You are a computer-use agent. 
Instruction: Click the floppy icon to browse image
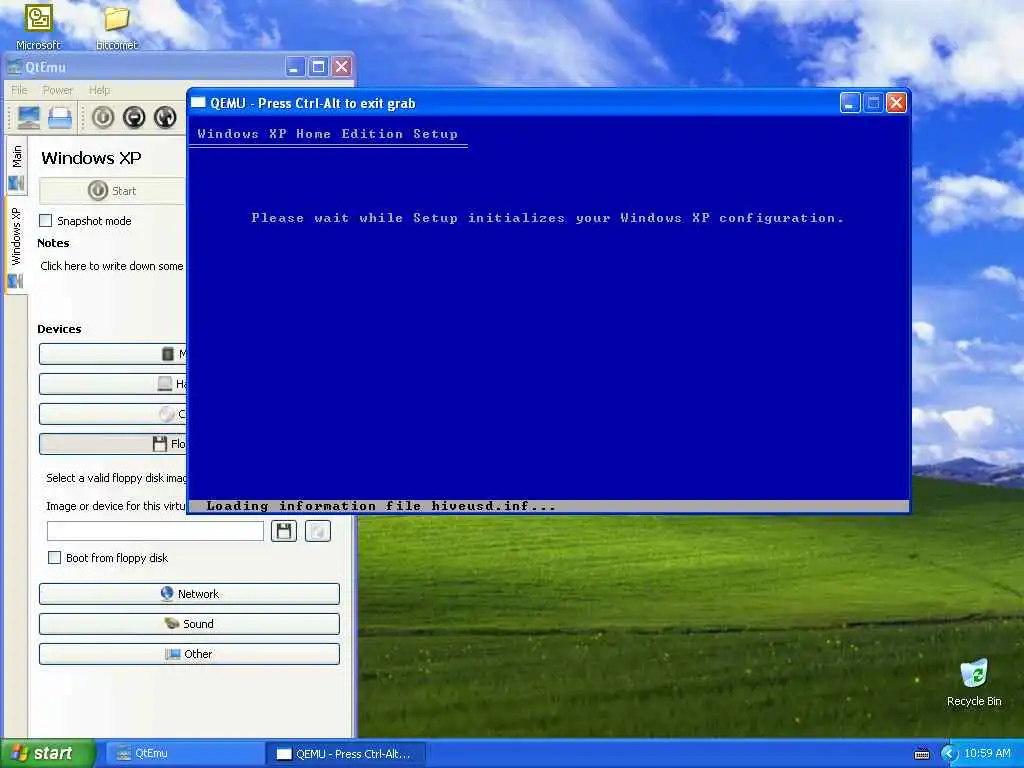pyautogui.click(x=283, y=531)
